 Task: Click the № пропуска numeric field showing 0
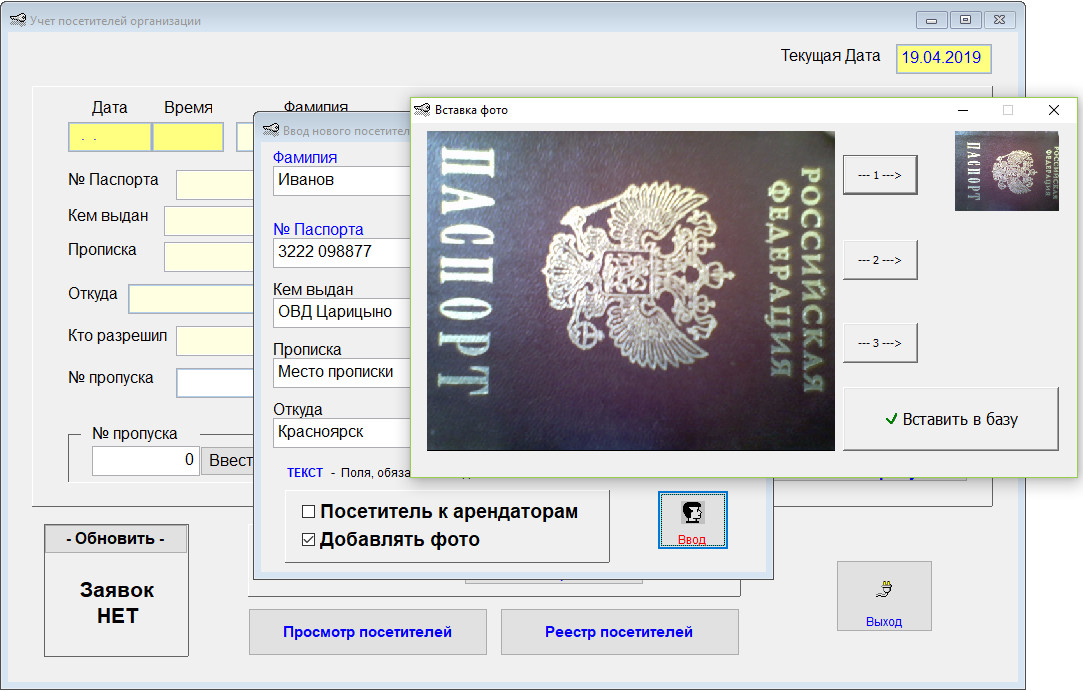146,461
